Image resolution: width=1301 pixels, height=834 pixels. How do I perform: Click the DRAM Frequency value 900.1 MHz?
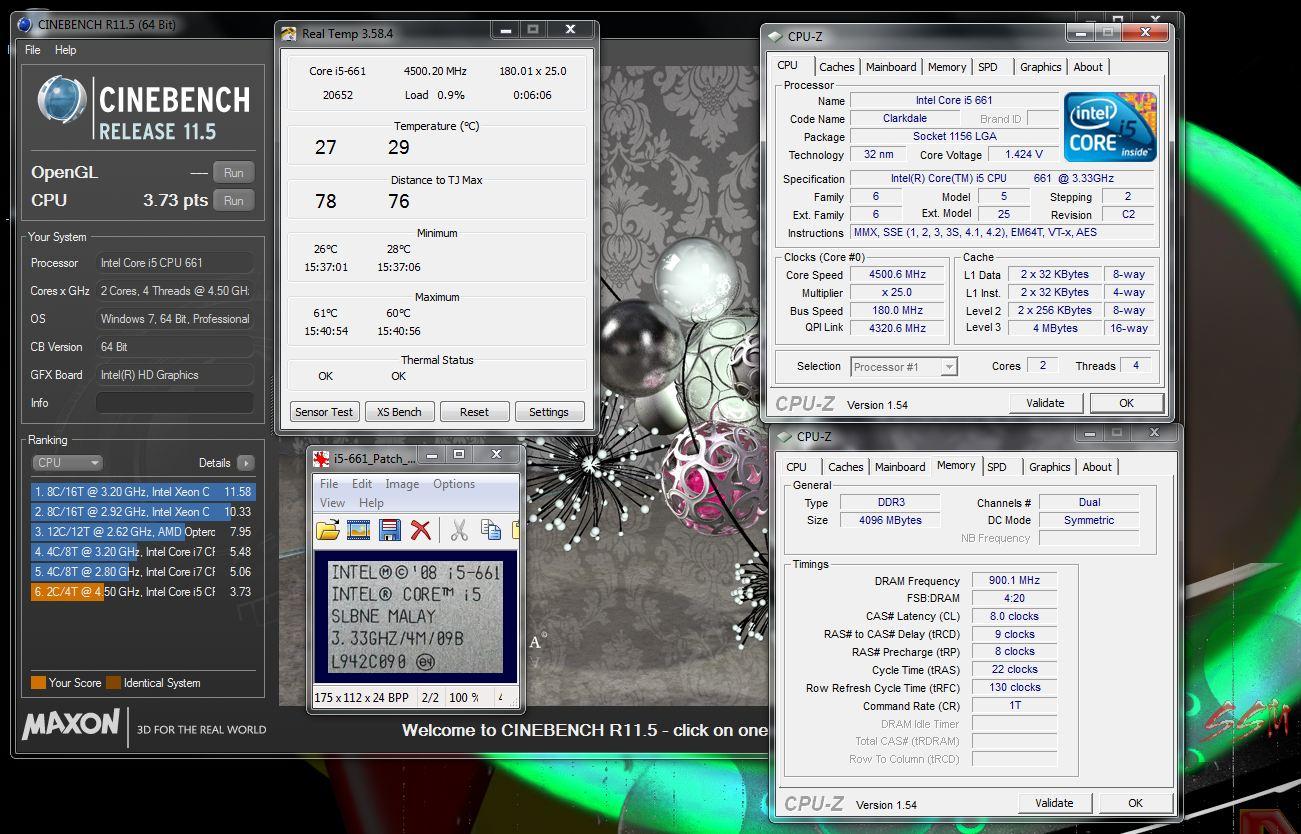[1013, 580]
